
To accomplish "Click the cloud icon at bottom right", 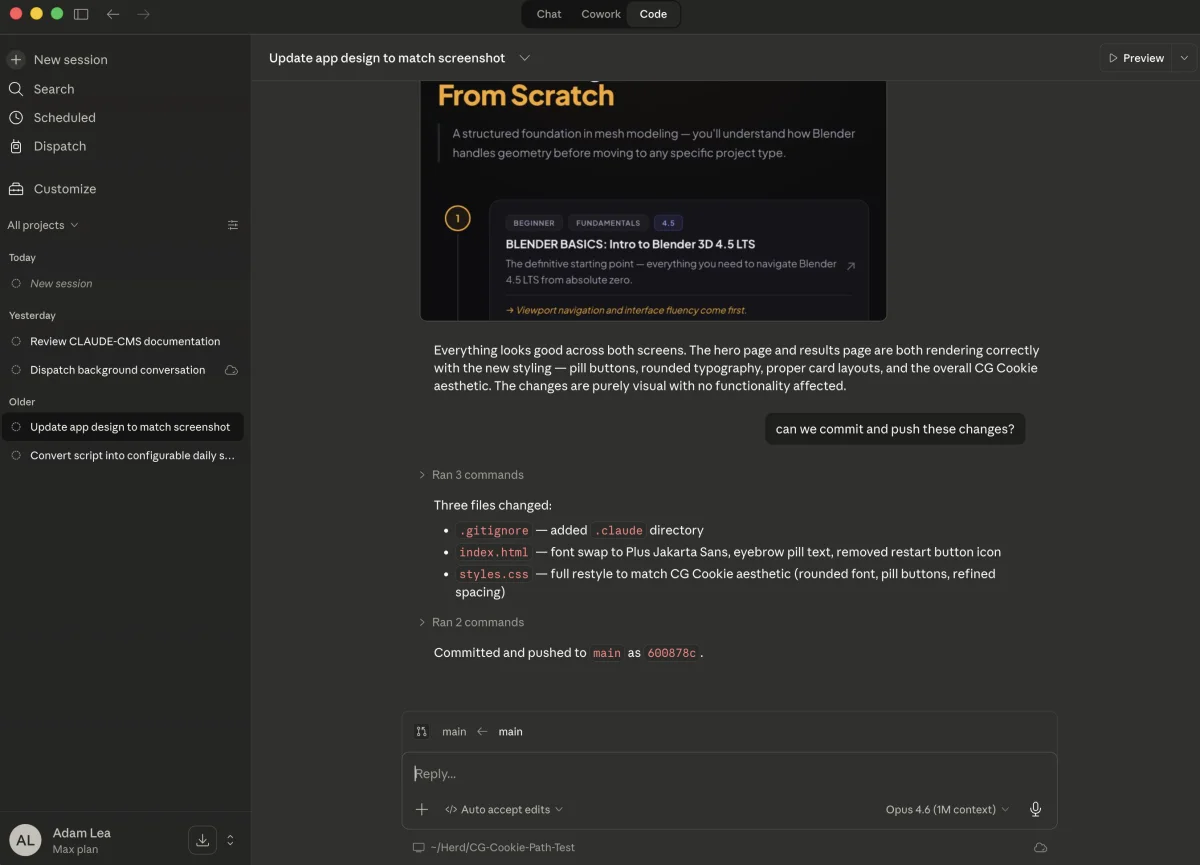I will [x=1040, y=847].
